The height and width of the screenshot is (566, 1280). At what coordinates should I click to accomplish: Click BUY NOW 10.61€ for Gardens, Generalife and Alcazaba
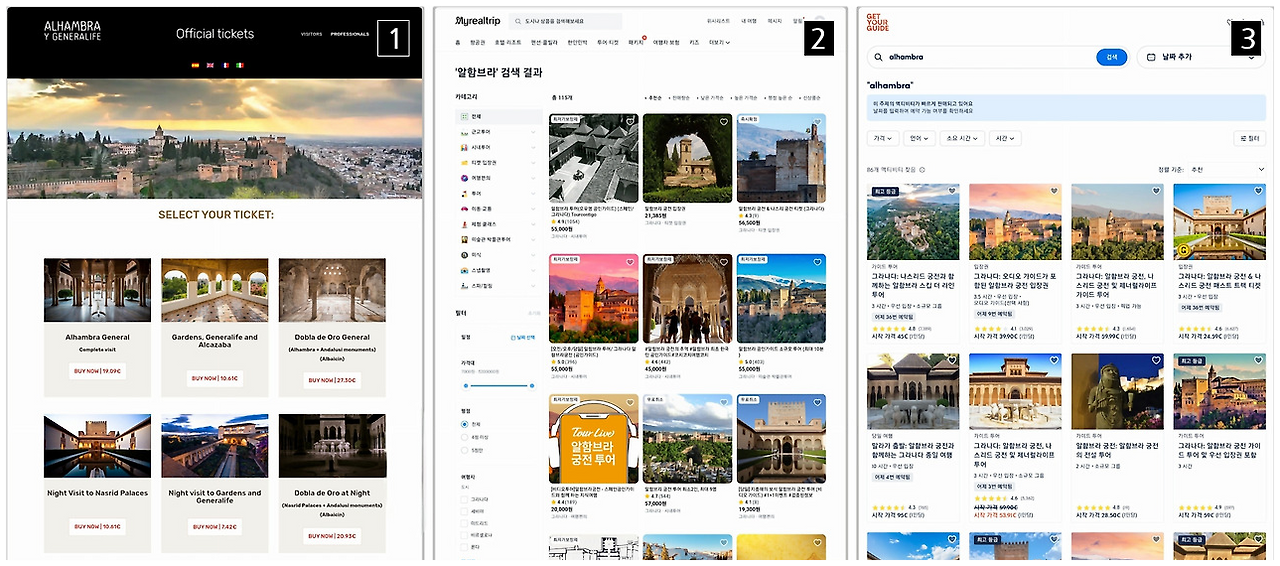215,378
